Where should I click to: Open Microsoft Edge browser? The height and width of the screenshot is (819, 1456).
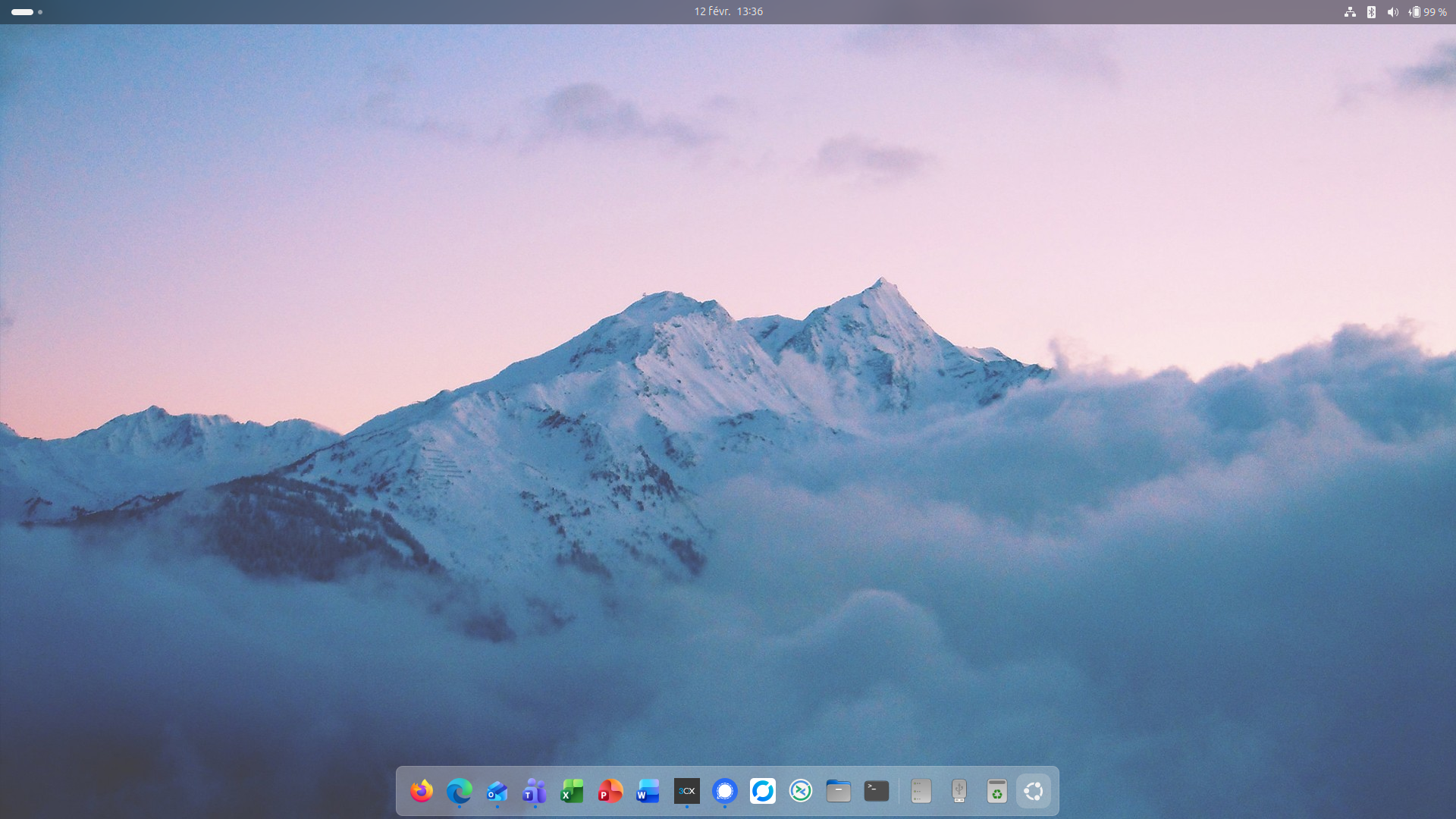(460, 791)
